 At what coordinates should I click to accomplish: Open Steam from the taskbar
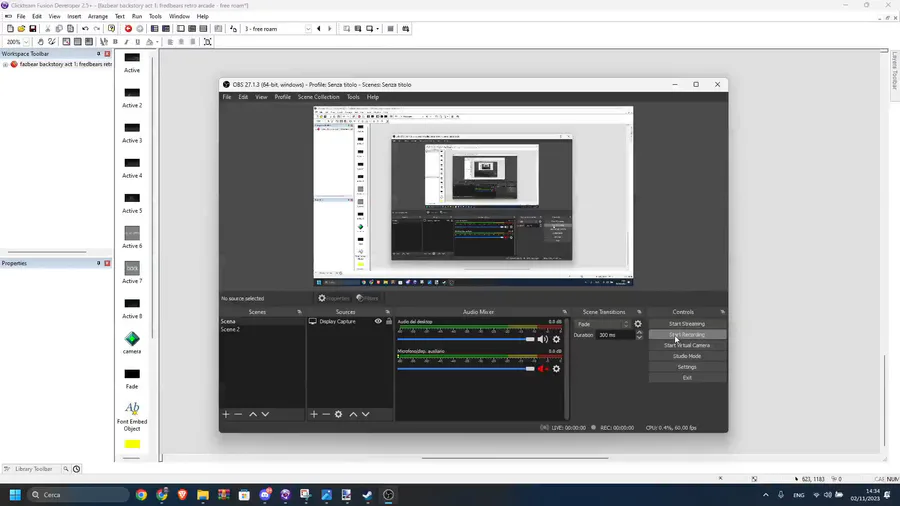pos(367,495)
